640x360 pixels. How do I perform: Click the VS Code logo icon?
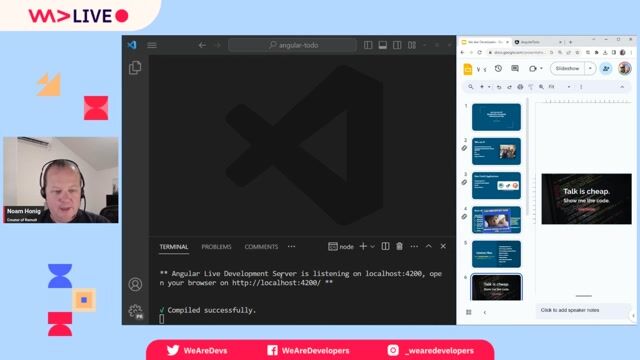click(132, 45)
